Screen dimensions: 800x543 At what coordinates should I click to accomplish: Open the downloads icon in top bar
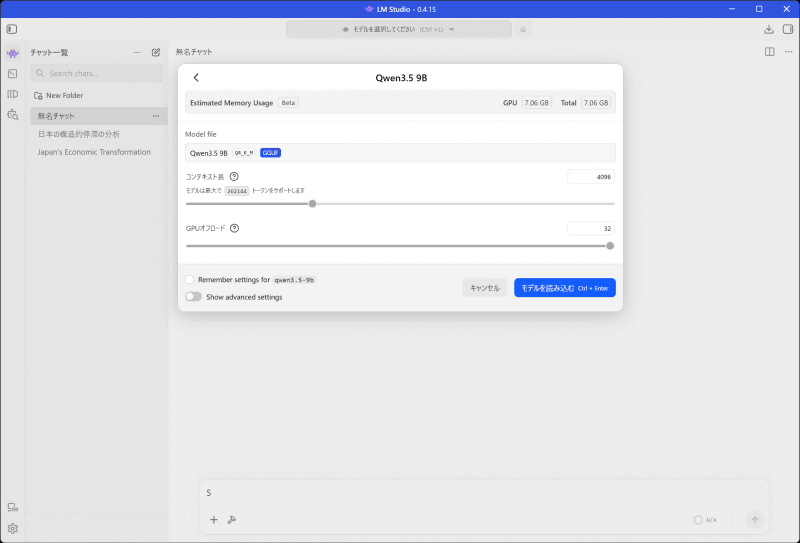point(769,30)
